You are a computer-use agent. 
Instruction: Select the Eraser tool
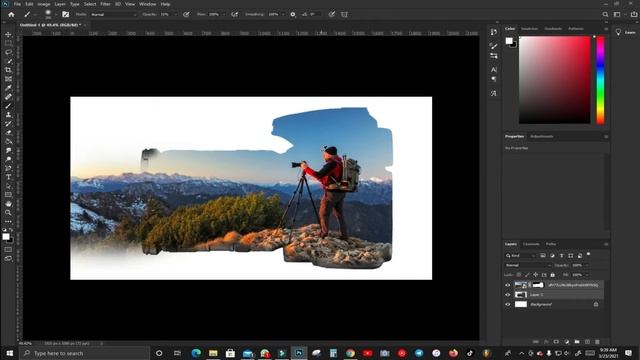[8, 133]
